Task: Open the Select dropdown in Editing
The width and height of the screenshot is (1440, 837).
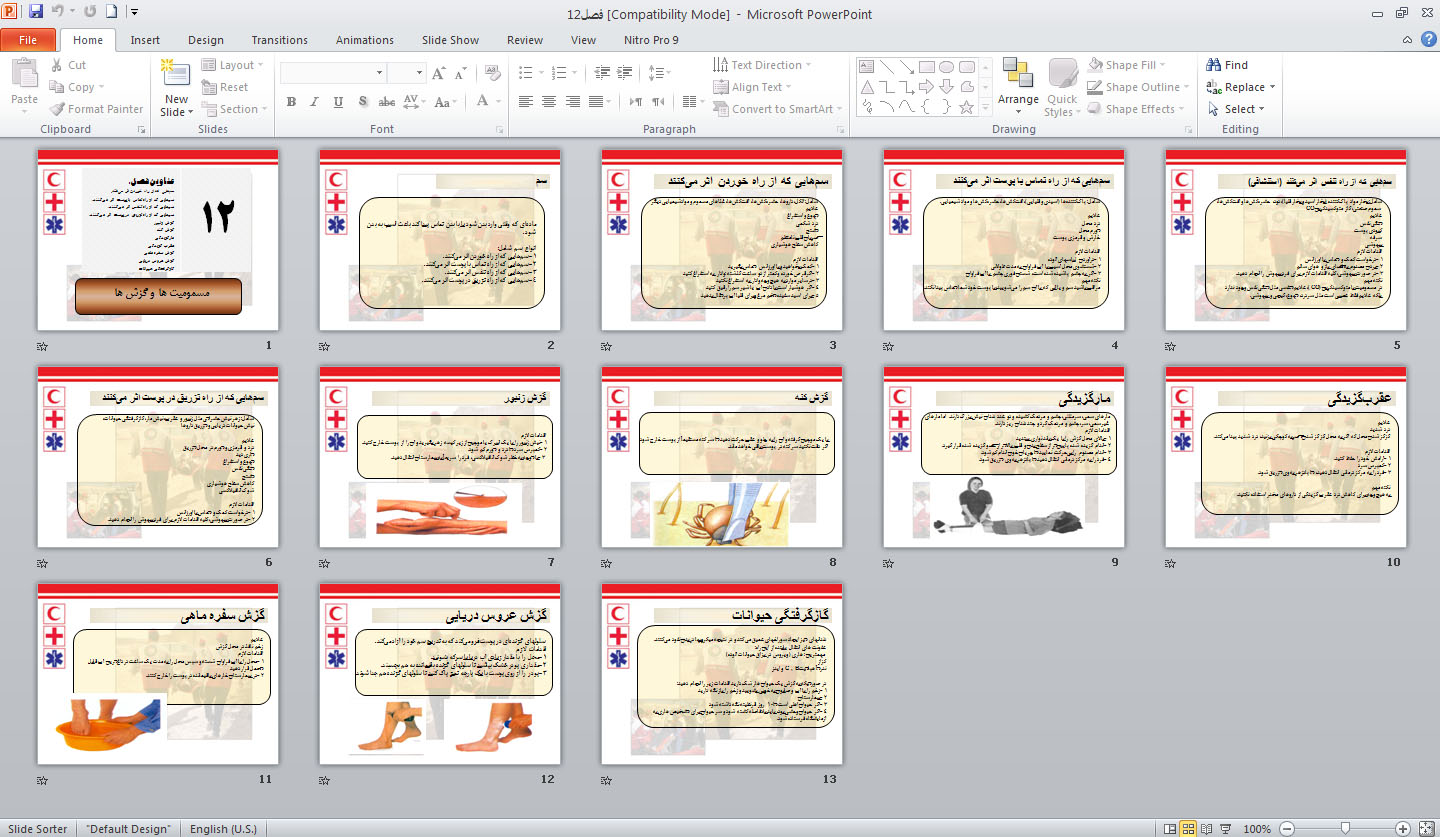Action: click(x=1236, y=109)
